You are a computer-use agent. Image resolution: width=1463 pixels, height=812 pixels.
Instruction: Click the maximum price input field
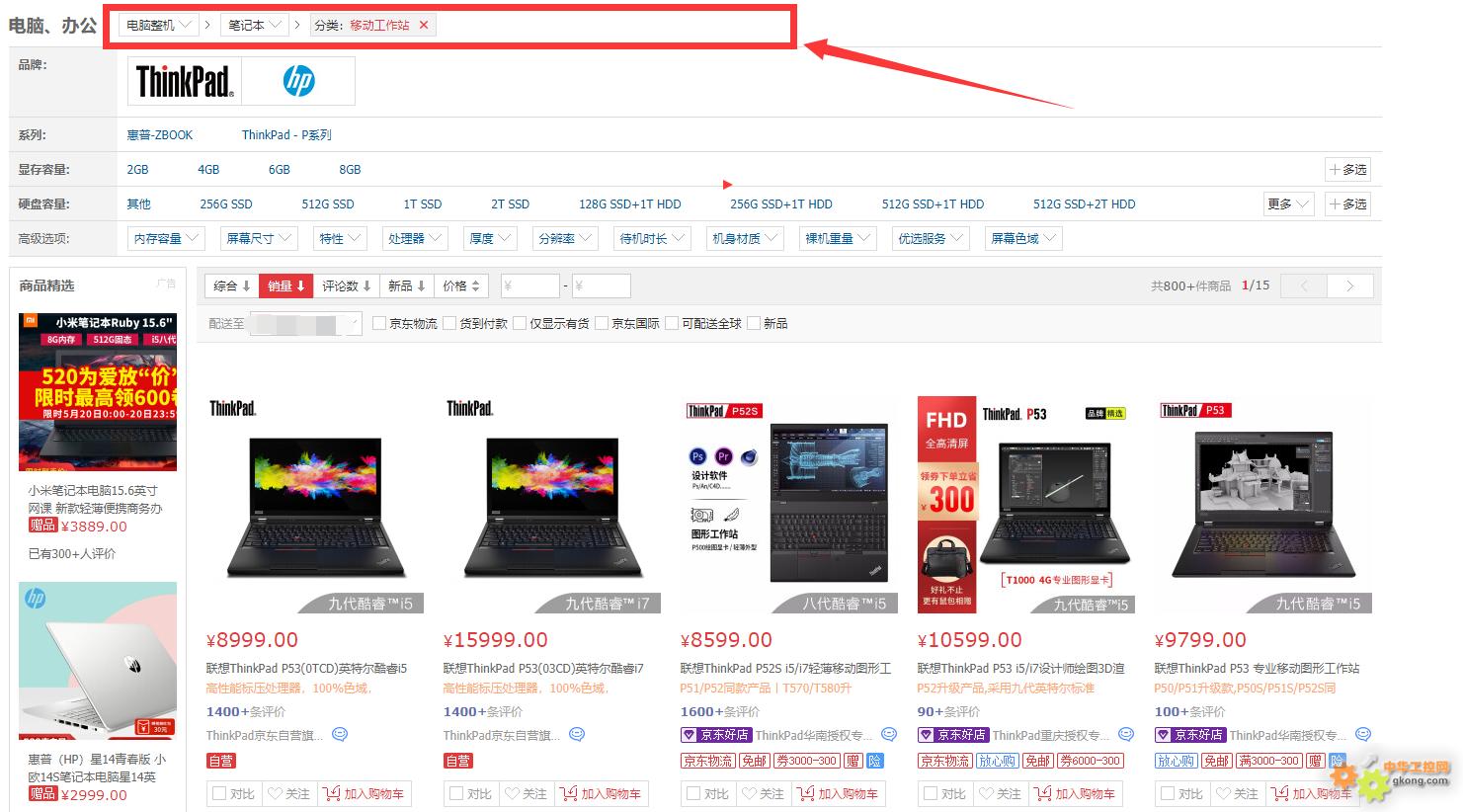pyautogui.click(x=602, y=285)
